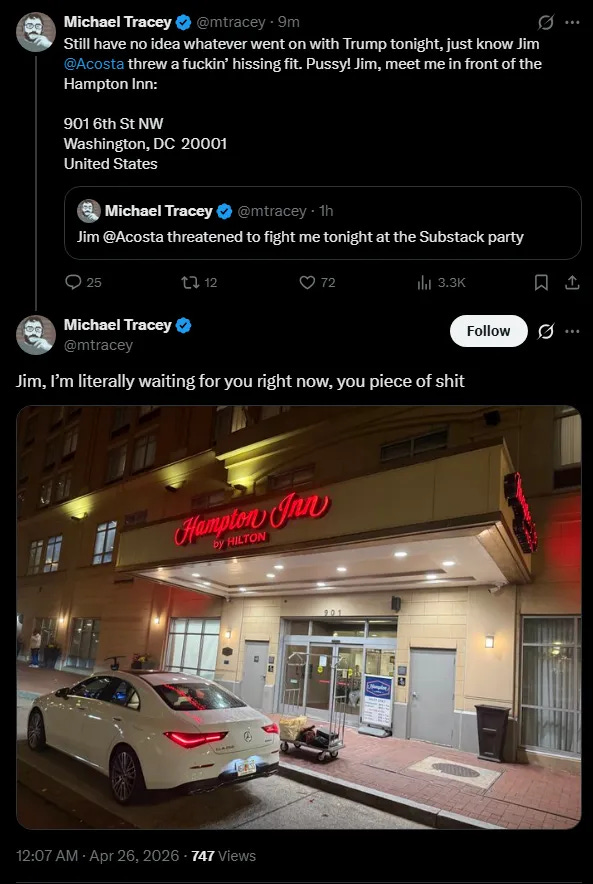Screen dimensions: 593x884
Task: Open the @mtracey handle under second tweet
Action: 98,345
